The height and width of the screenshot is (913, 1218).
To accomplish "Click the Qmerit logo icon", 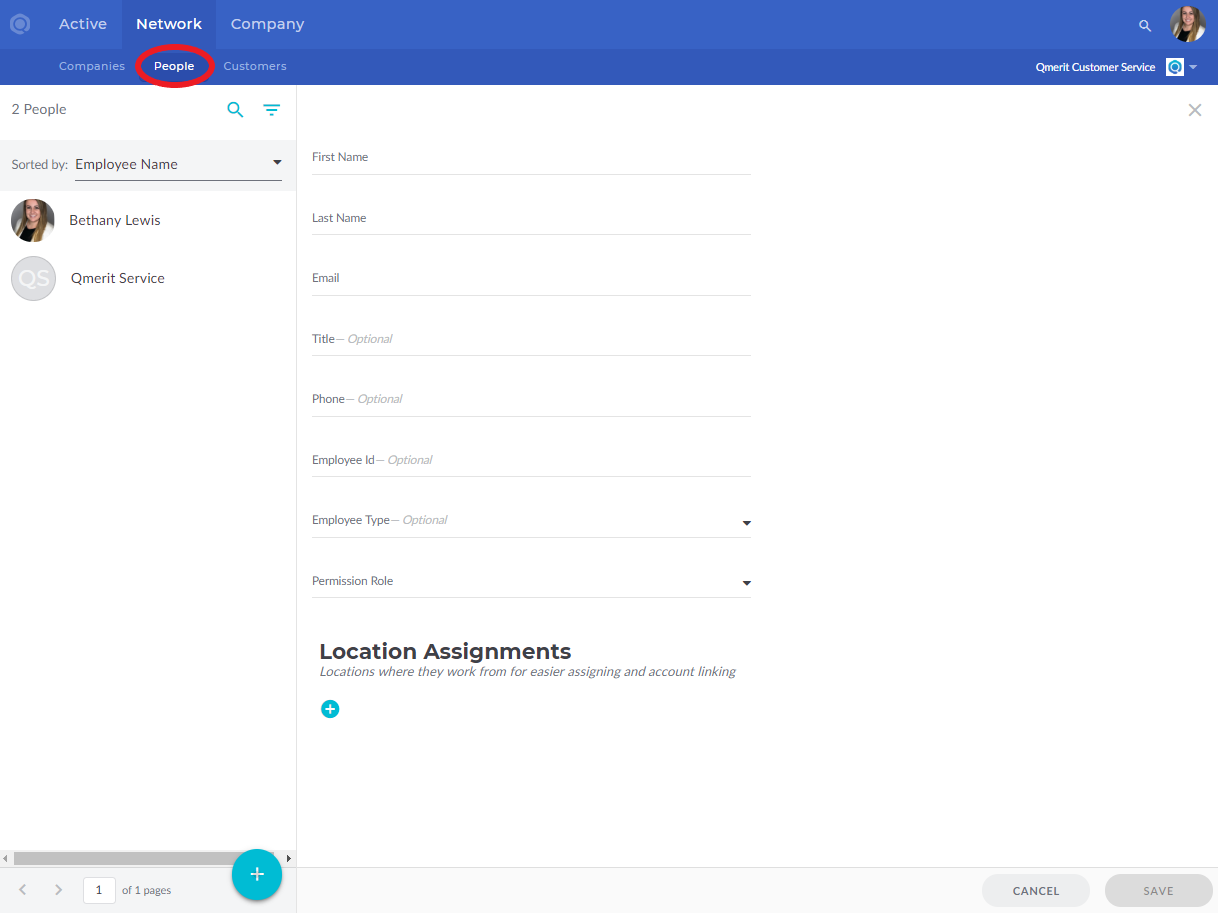I will tap(20, 24).
